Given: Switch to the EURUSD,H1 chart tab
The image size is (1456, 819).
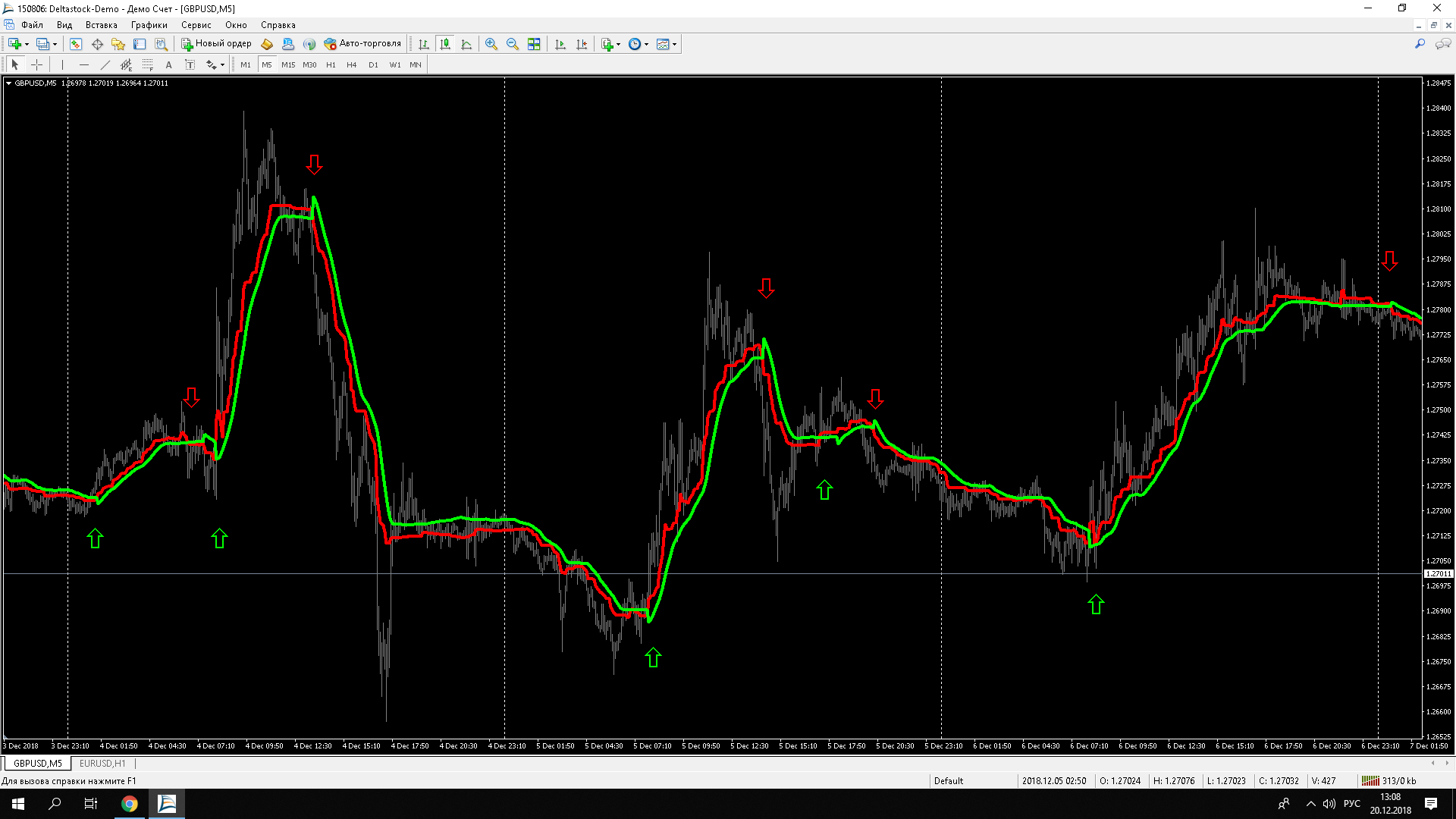Looking at the screenshot, I should 102,764.
